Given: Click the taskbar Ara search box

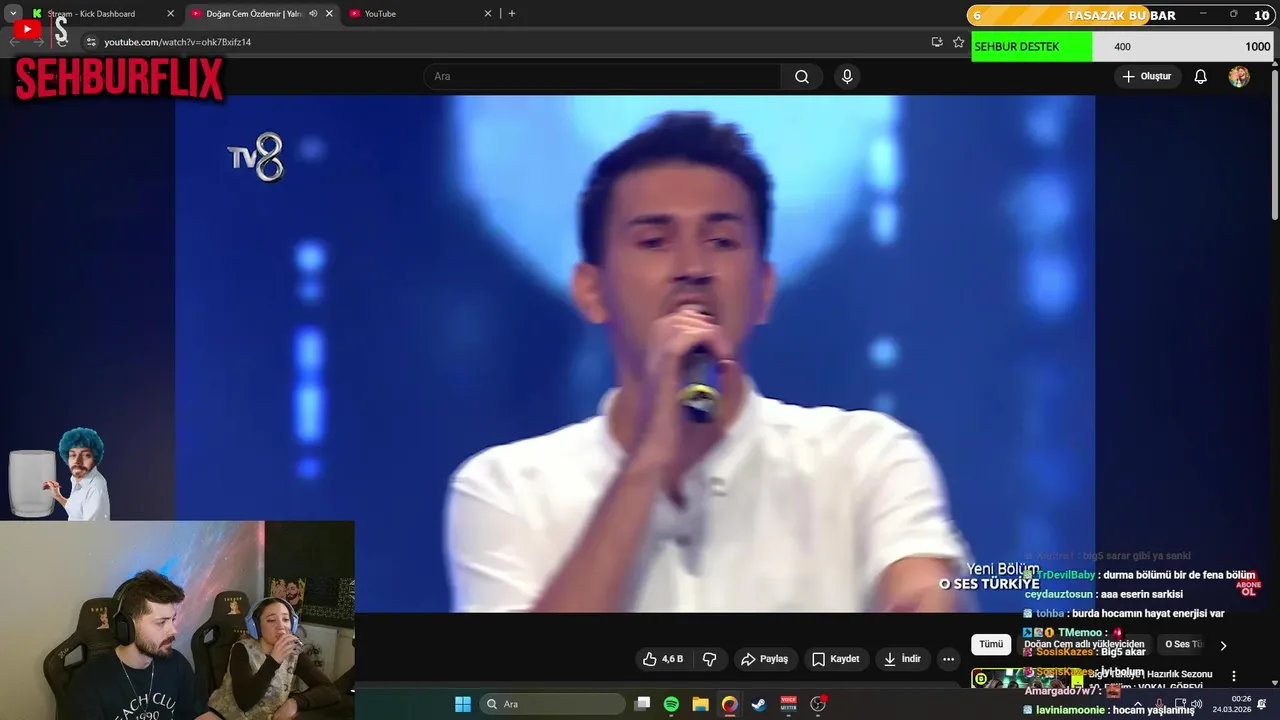Looking at the screenshot, I should pyautogui.click(x=551, y=704).
